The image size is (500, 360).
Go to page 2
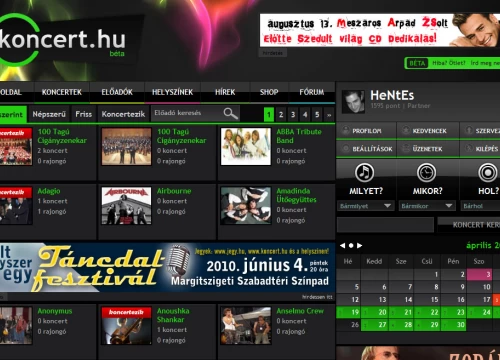click(x=281, y=115)
